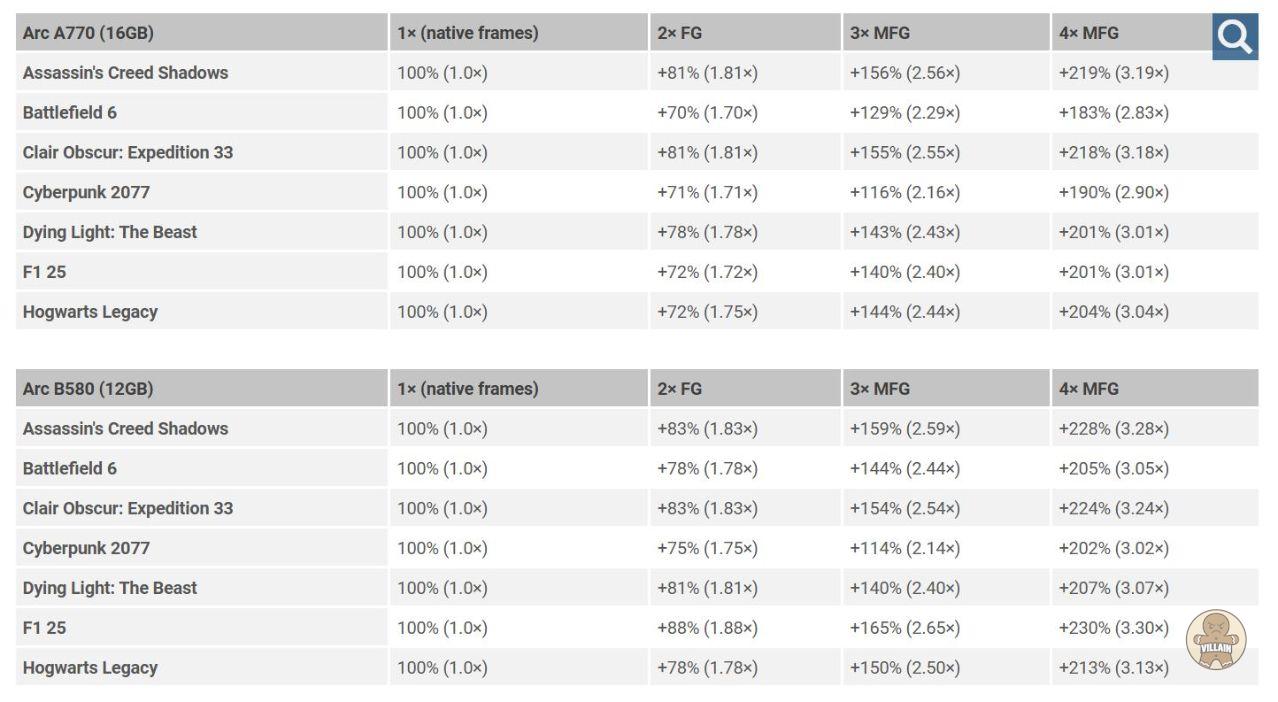Select Cyberpunk 2077 row in Arc B580 table

click(86, 548)
